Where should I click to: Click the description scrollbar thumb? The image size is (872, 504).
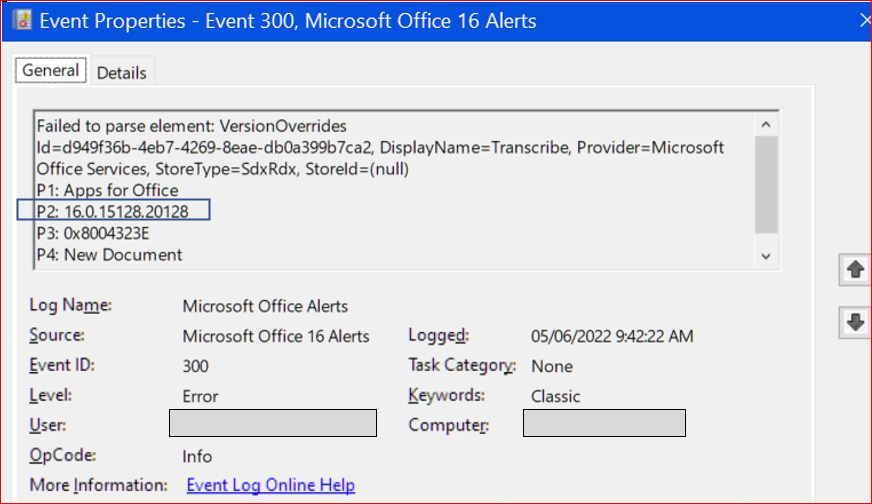(766, 185)
